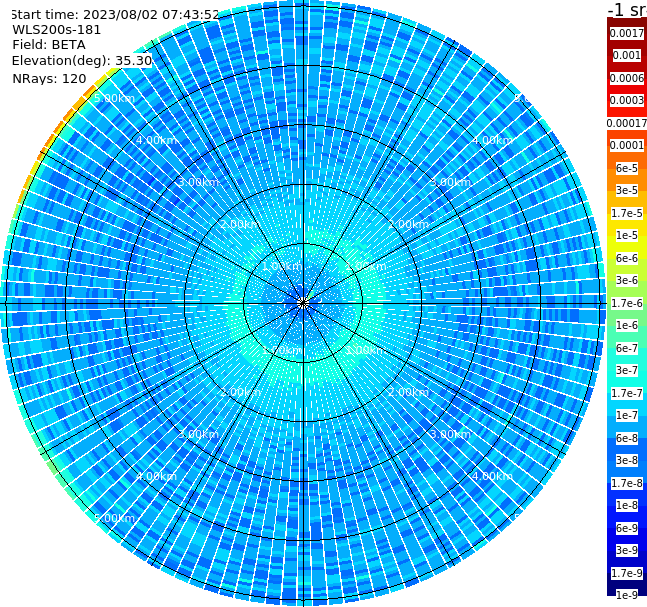Click the 0.0017 colorbar label
Image resolution: width=647 pixels, height=607 pixels.
pos(627,33)
